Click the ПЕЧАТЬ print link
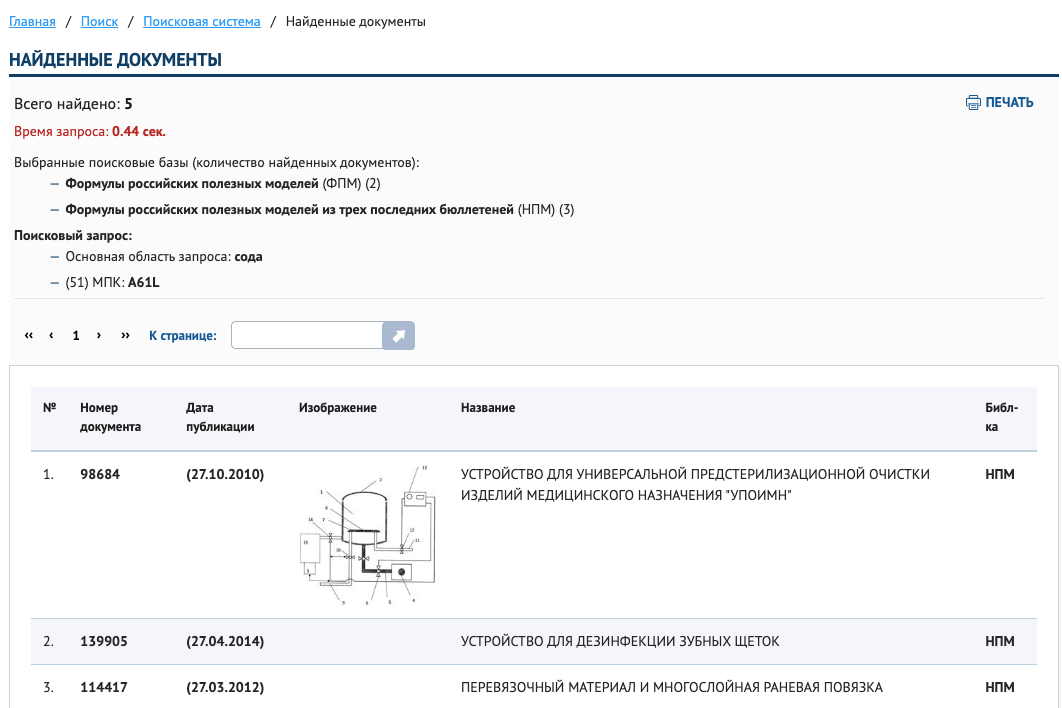This screenshot has height=708, width=1062. click(x=1009, y=103)
